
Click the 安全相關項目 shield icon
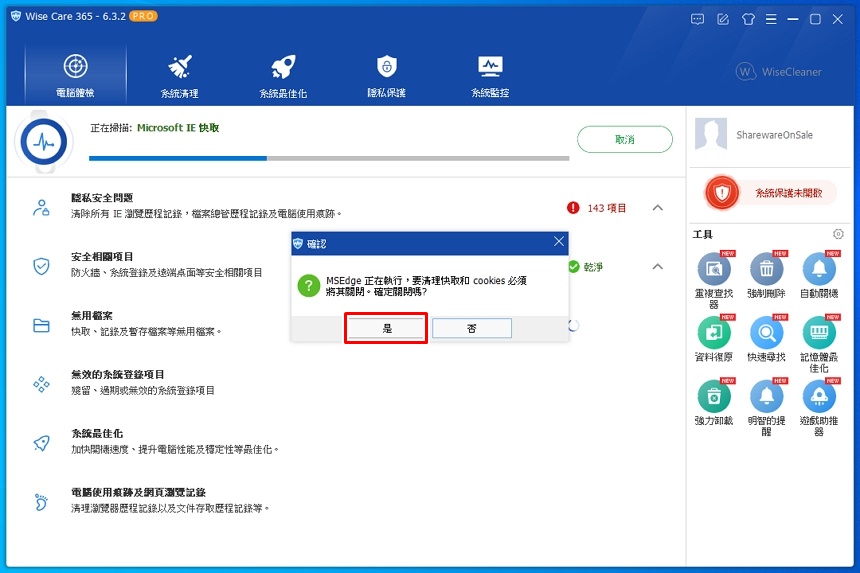point(41,266)
